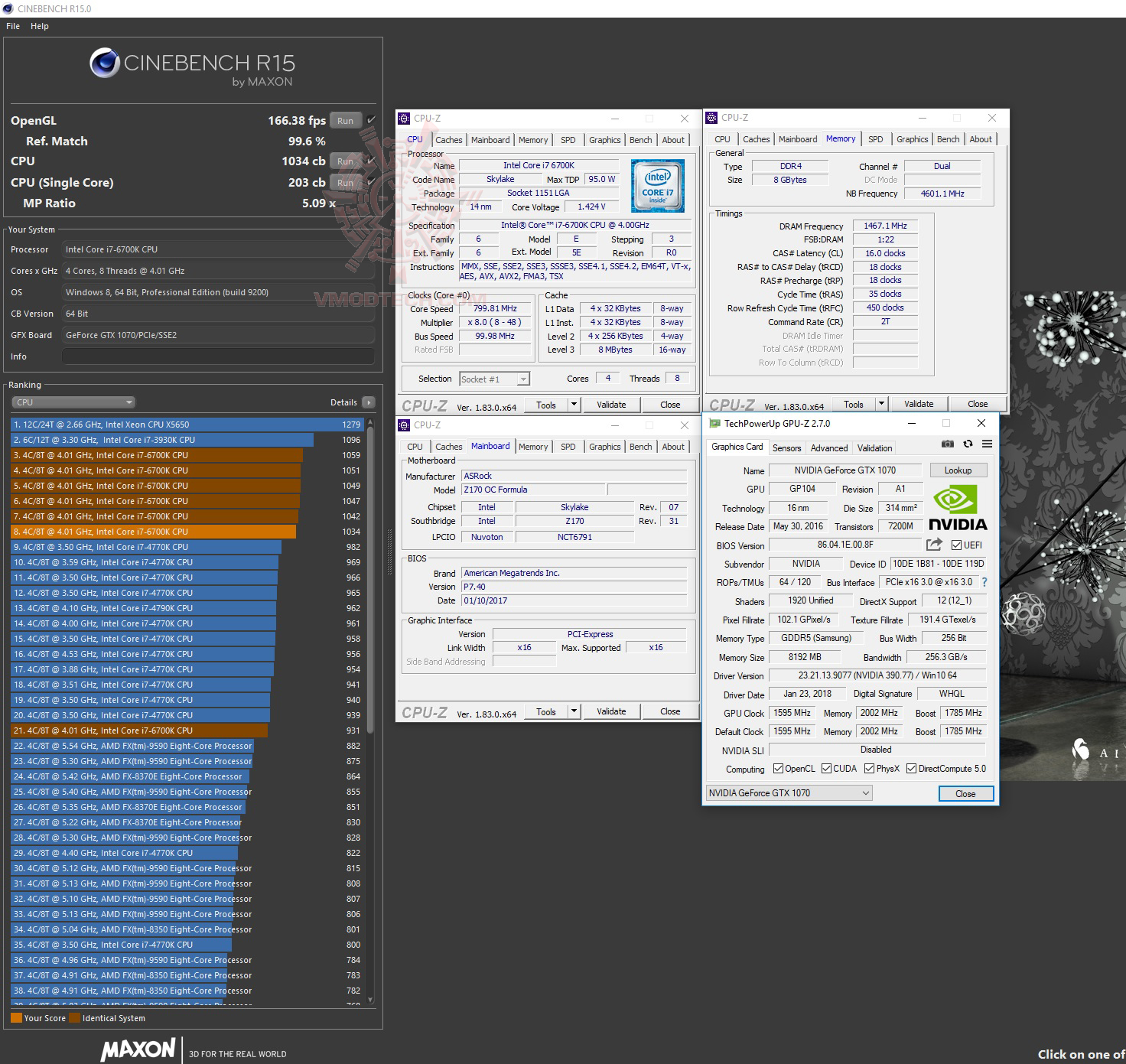Click the title bar icon of CPU-Z Mainboard window
The height and width of the screenshot is (1064, 1126).
[404, 425]
